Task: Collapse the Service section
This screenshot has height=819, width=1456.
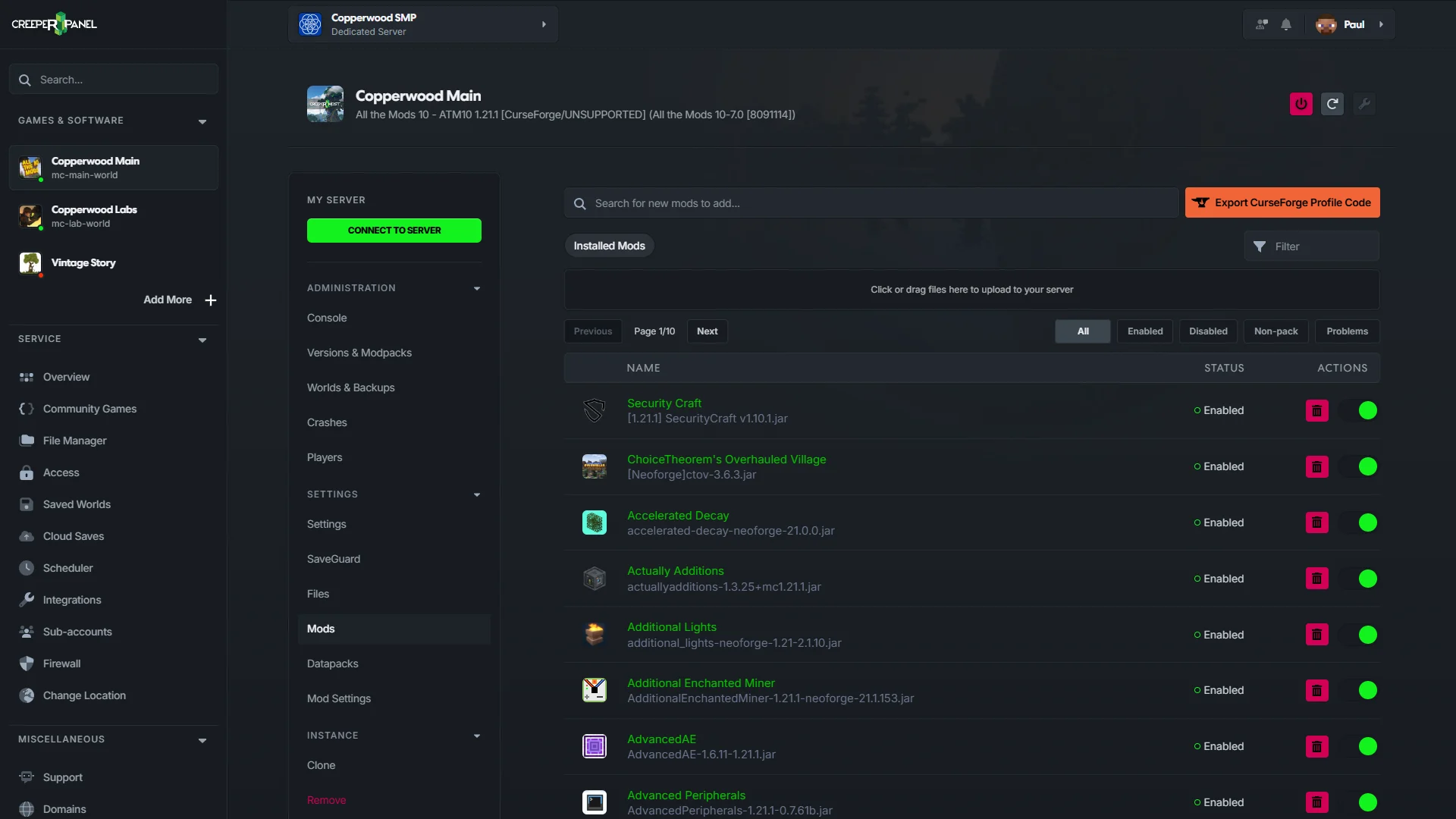Action: (202, 340)
